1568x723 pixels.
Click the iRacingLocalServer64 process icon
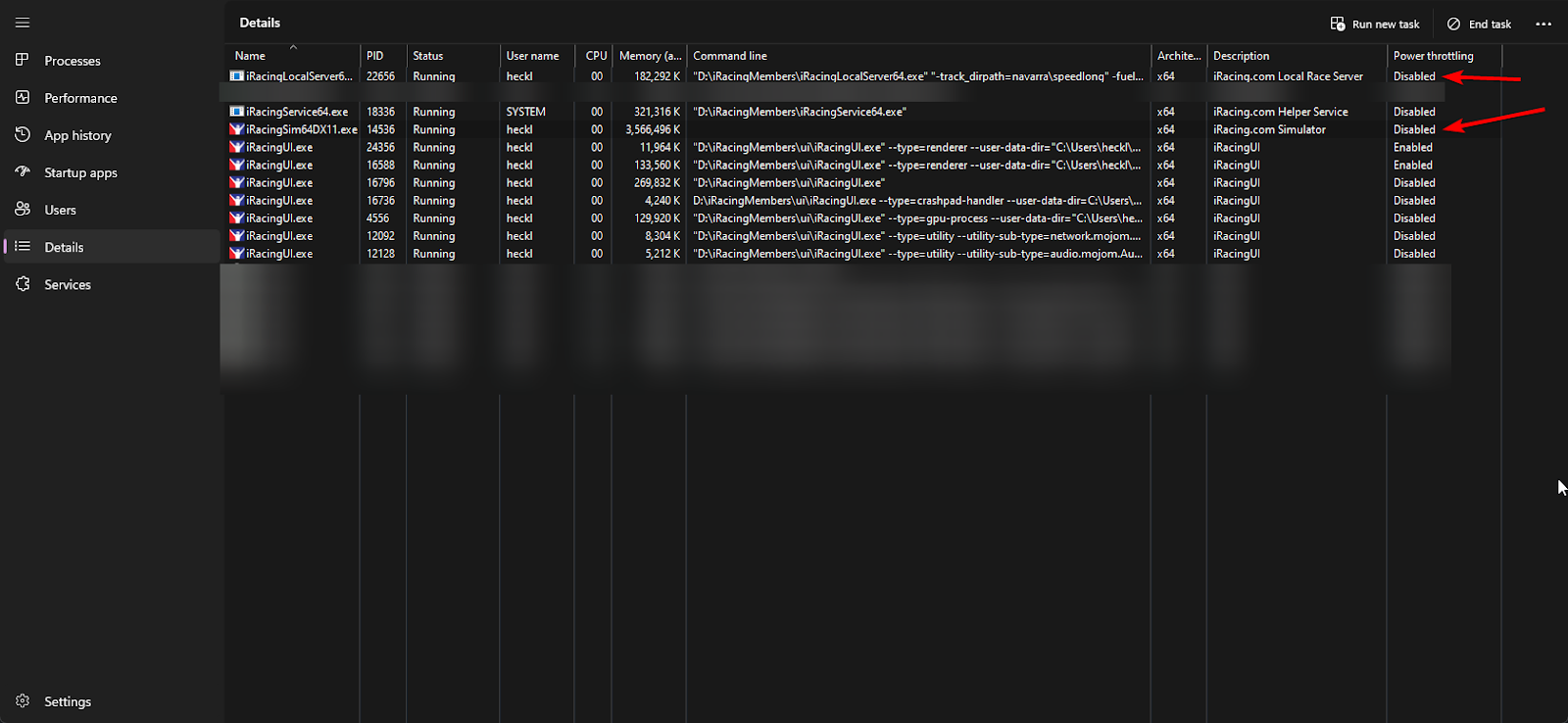coord(236,75)
